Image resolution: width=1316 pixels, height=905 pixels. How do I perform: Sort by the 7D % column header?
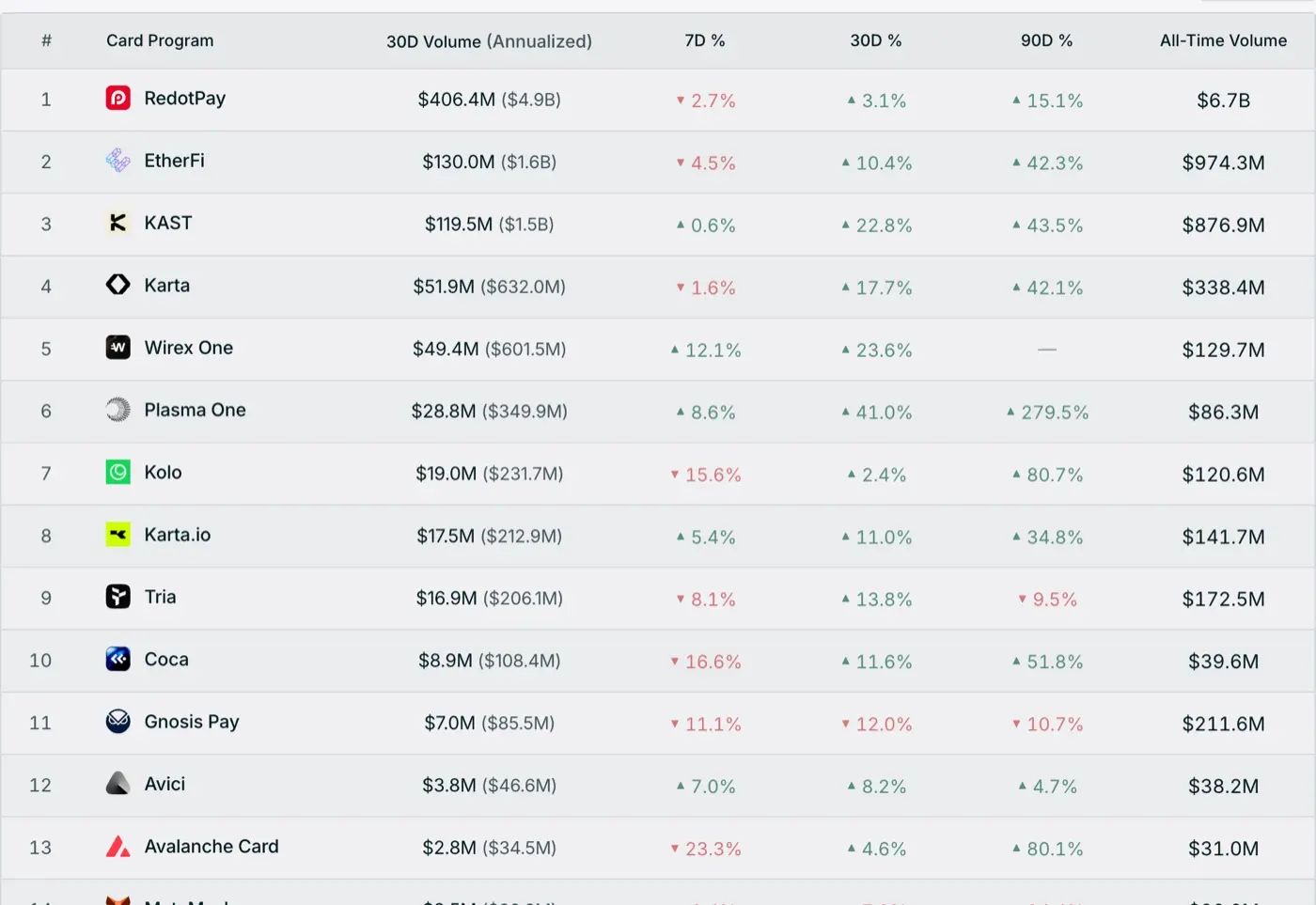(x=705, y=40)
